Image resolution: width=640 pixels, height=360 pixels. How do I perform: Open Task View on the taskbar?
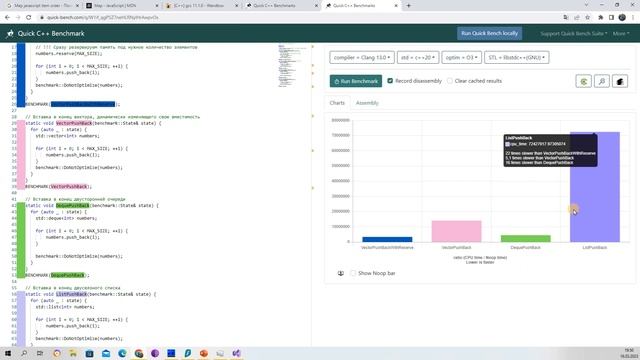point(40,353)
